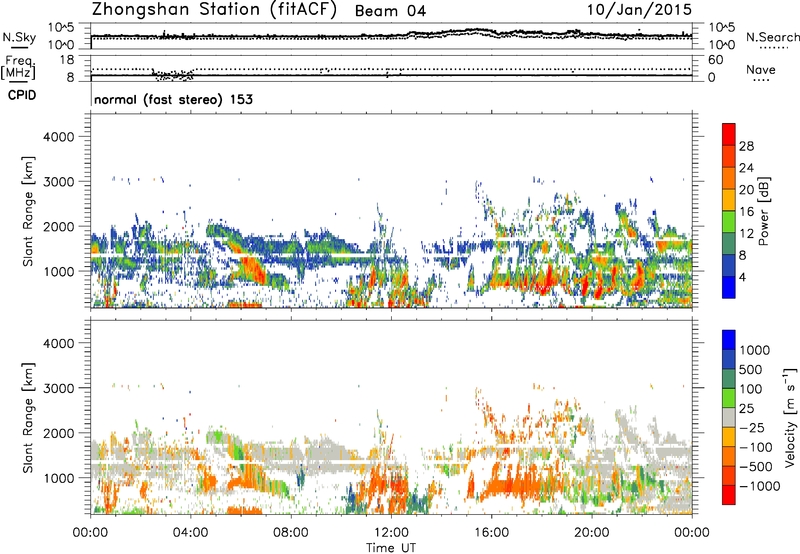
Task: Click the "-500" tick on velocity colorbar
Action: [757, 467]
